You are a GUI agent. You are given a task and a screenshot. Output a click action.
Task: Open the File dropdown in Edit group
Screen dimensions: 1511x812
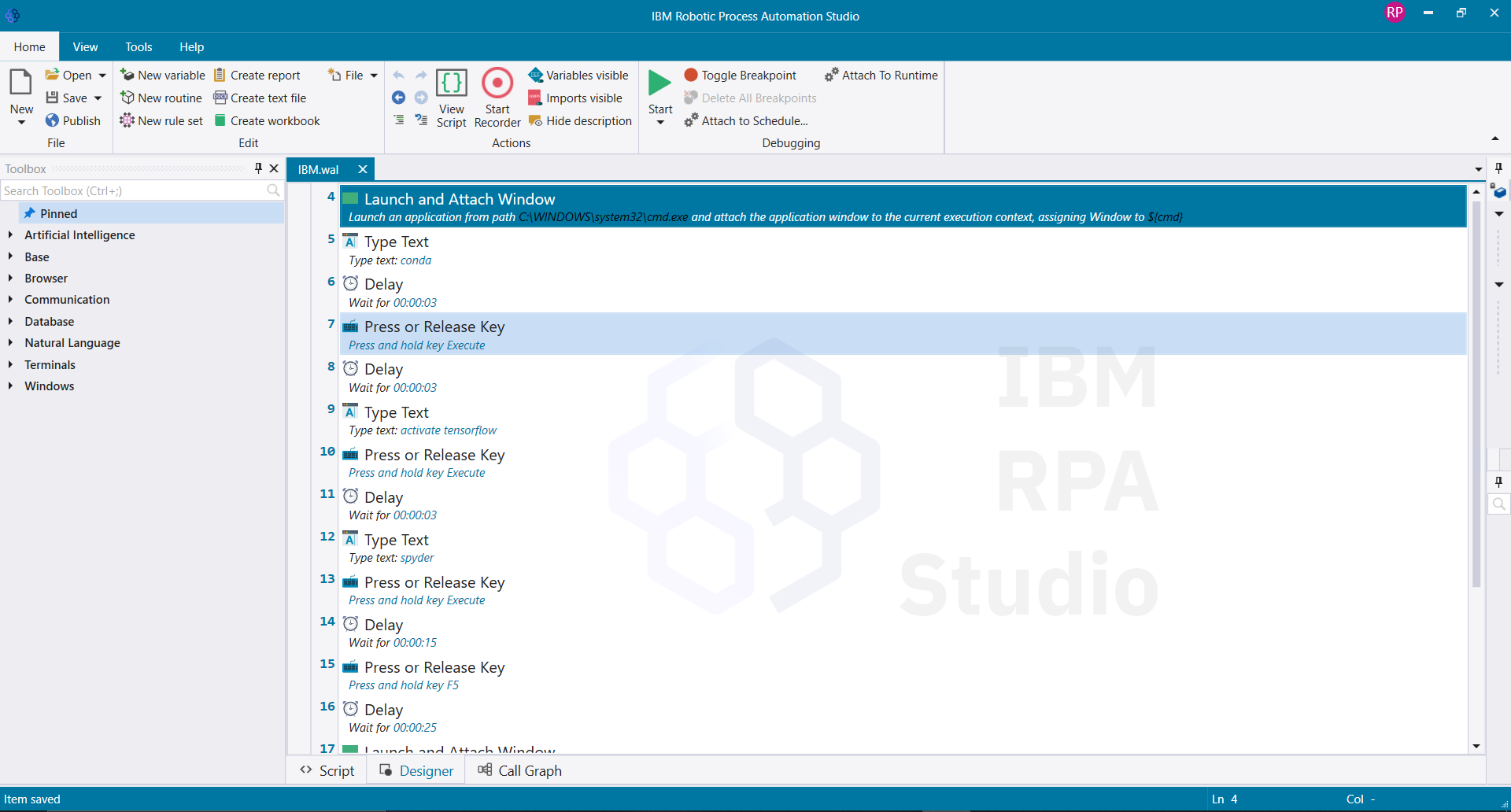coord(353,75)
